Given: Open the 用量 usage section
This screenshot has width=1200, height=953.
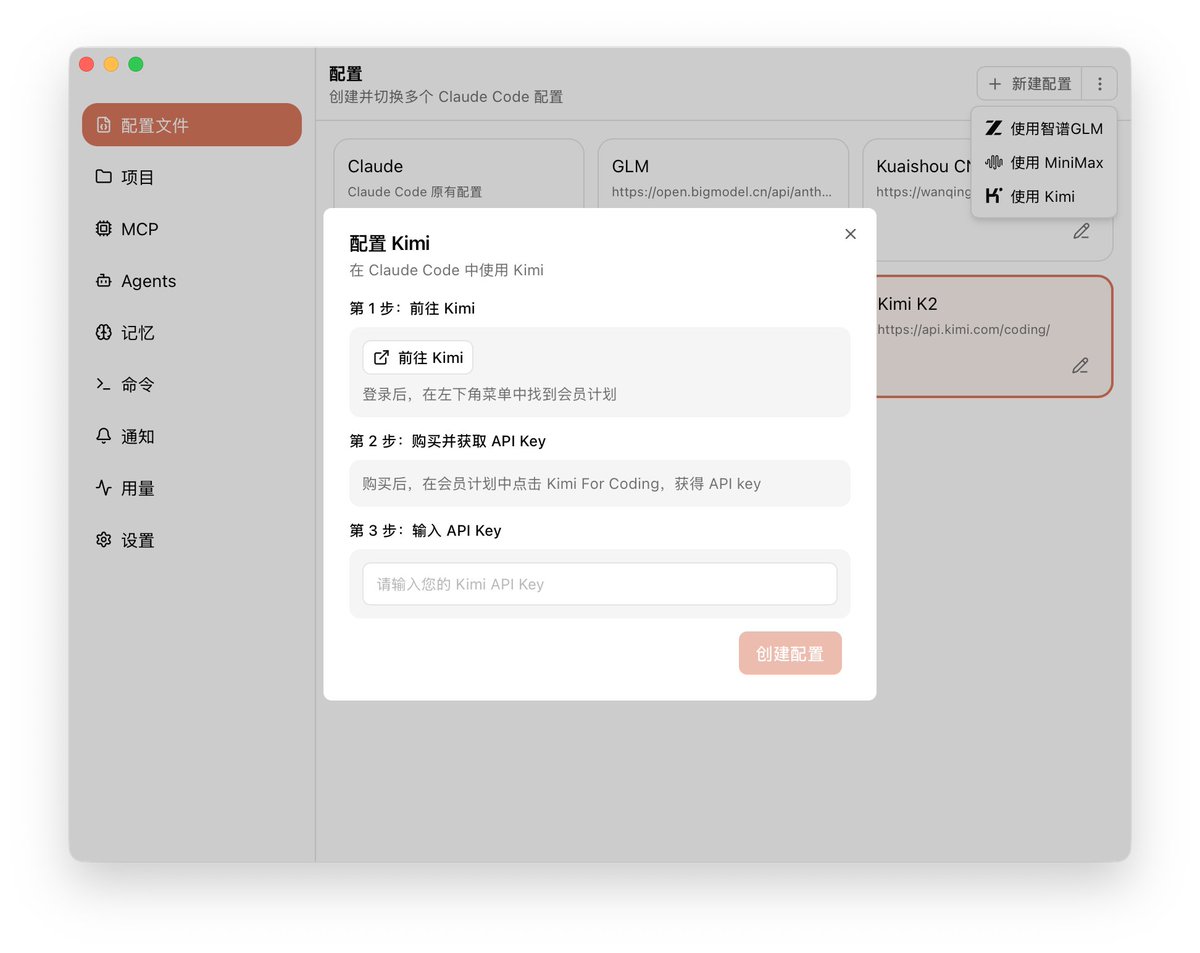Looking at the screenshot, I should [x=103, y=488].
